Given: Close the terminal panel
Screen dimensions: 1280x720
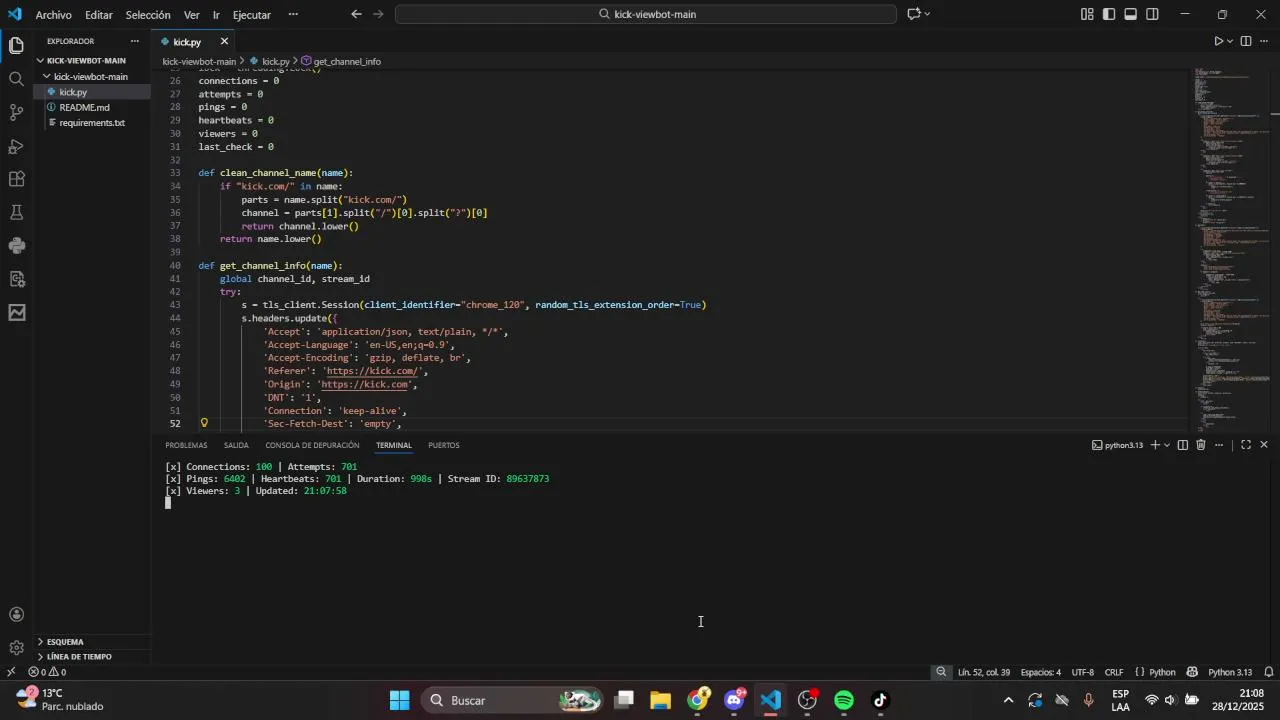Looking at the screenshot, I should tap(1264, 445).
